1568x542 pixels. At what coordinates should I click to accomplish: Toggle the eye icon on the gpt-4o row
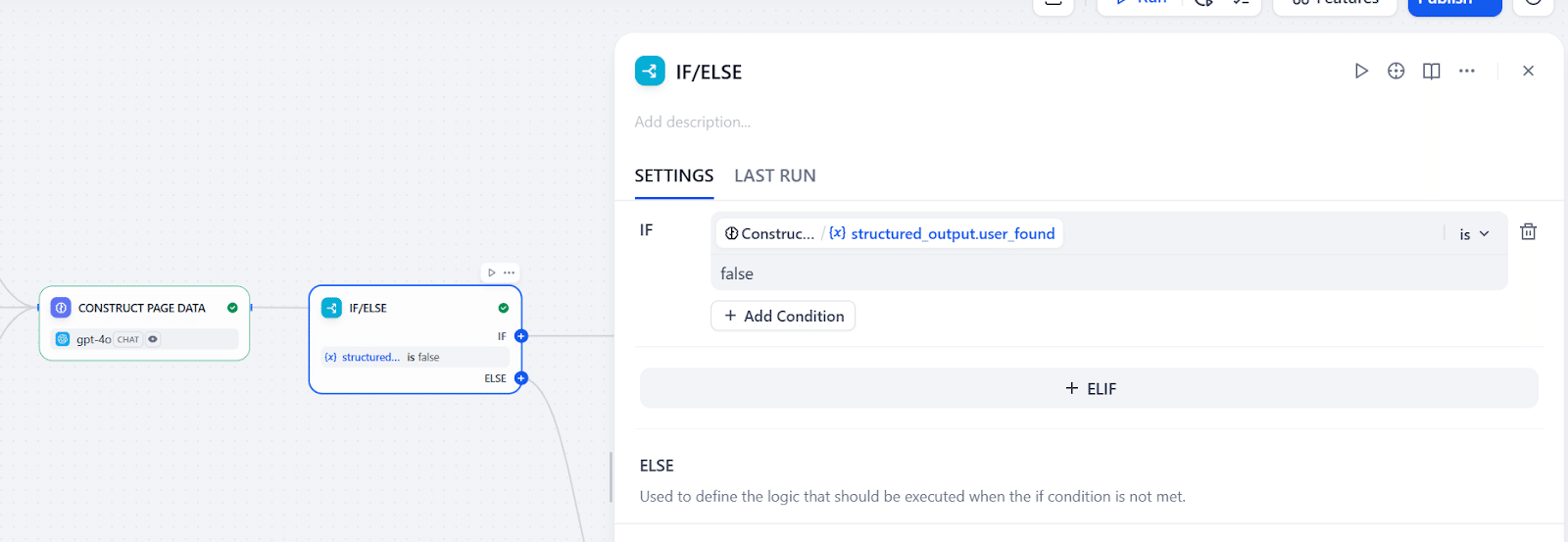[x=153, y=339]
